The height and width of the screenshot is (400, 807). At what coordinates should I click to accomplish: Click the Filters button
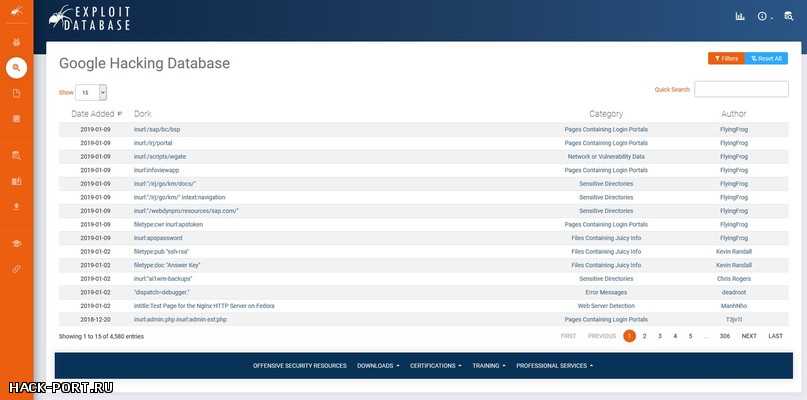pos(726,59)
